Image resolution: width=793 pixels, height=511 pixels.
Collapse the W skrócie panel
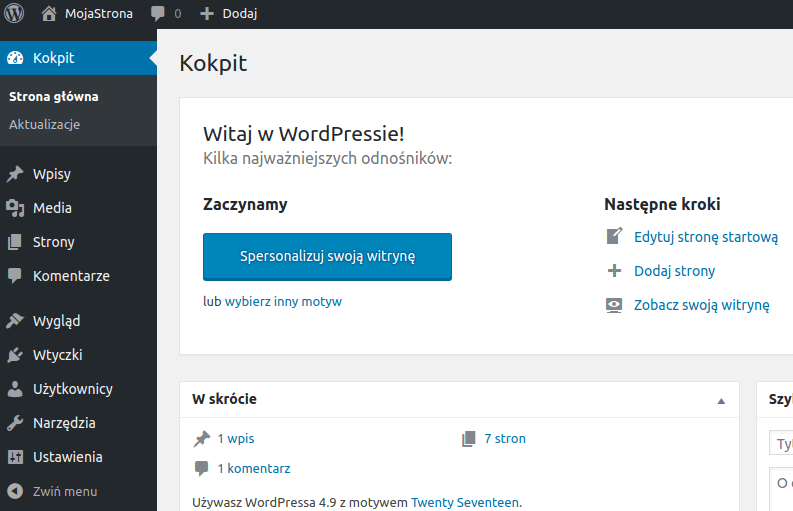721,401
